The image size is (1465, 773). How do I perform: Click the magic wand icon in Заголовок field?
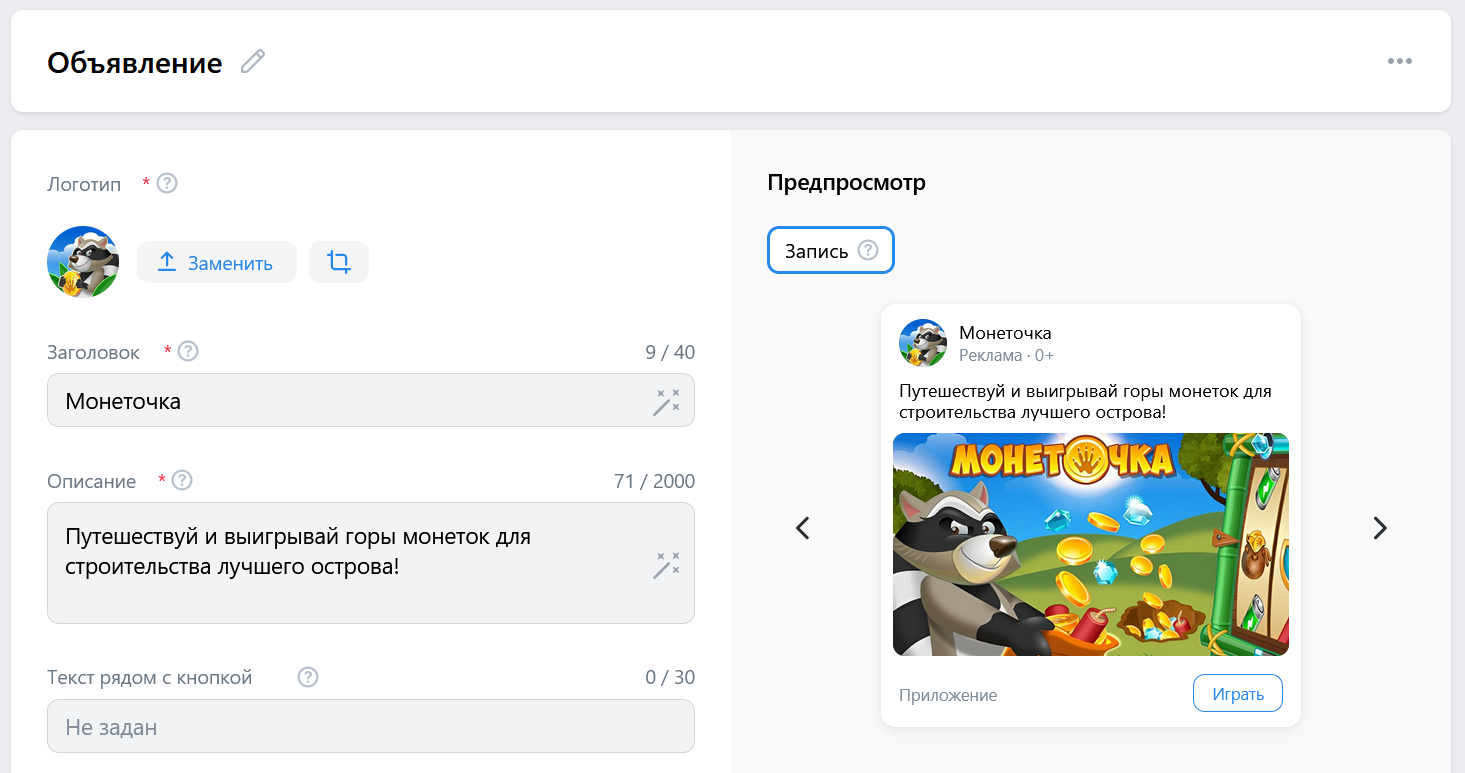[666, 400]
